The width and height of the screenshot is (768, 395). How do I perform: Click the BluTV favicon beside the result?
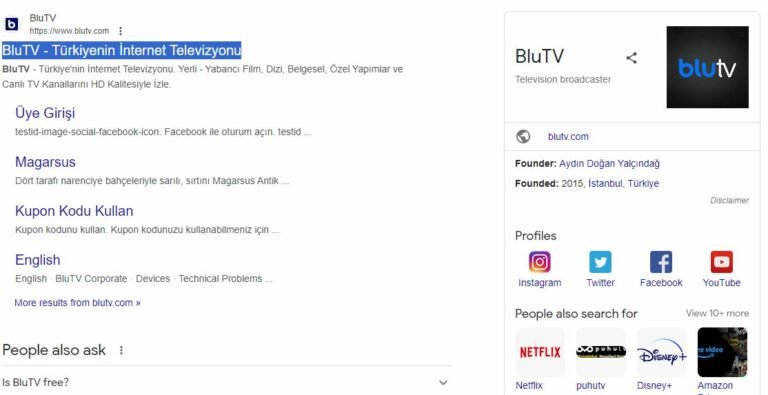pyautogui.click(x=11, y=24)
